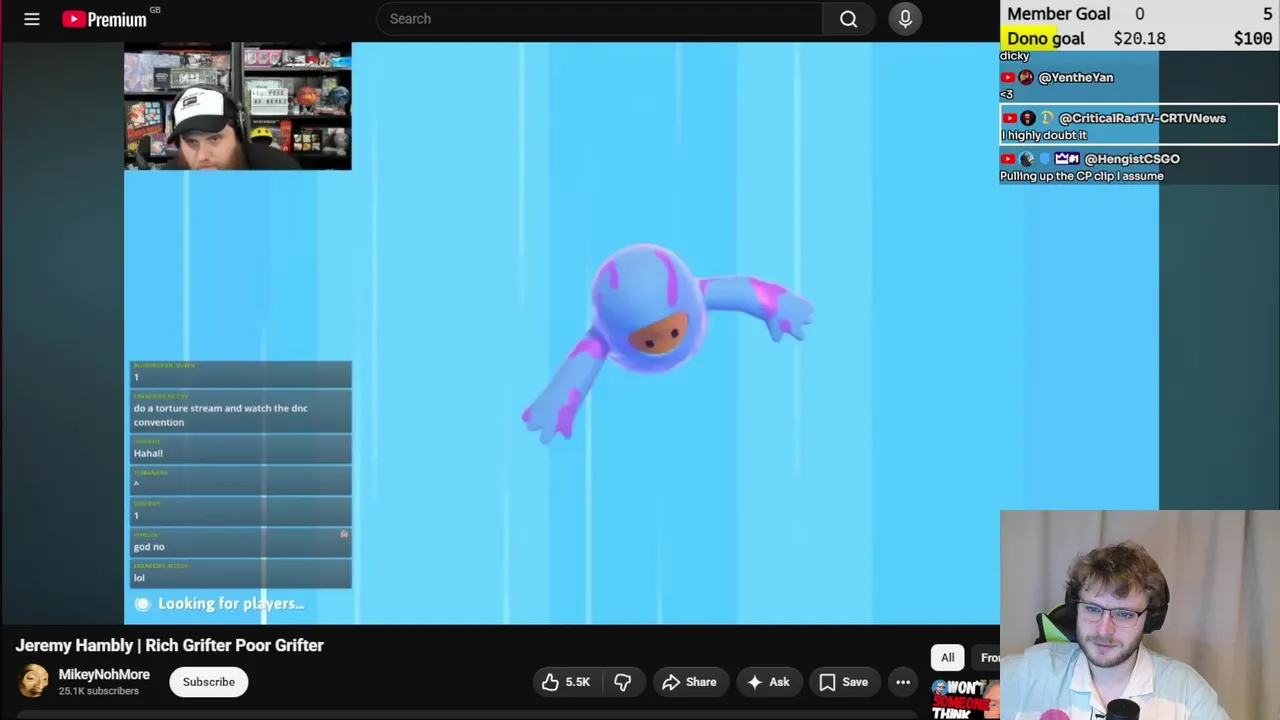
Task: Open the YouTube hamburger guide menu
Action: point(32,19)
